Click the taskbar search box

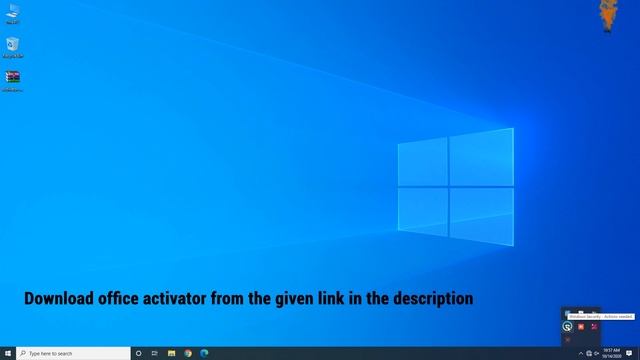coord(73,353)
